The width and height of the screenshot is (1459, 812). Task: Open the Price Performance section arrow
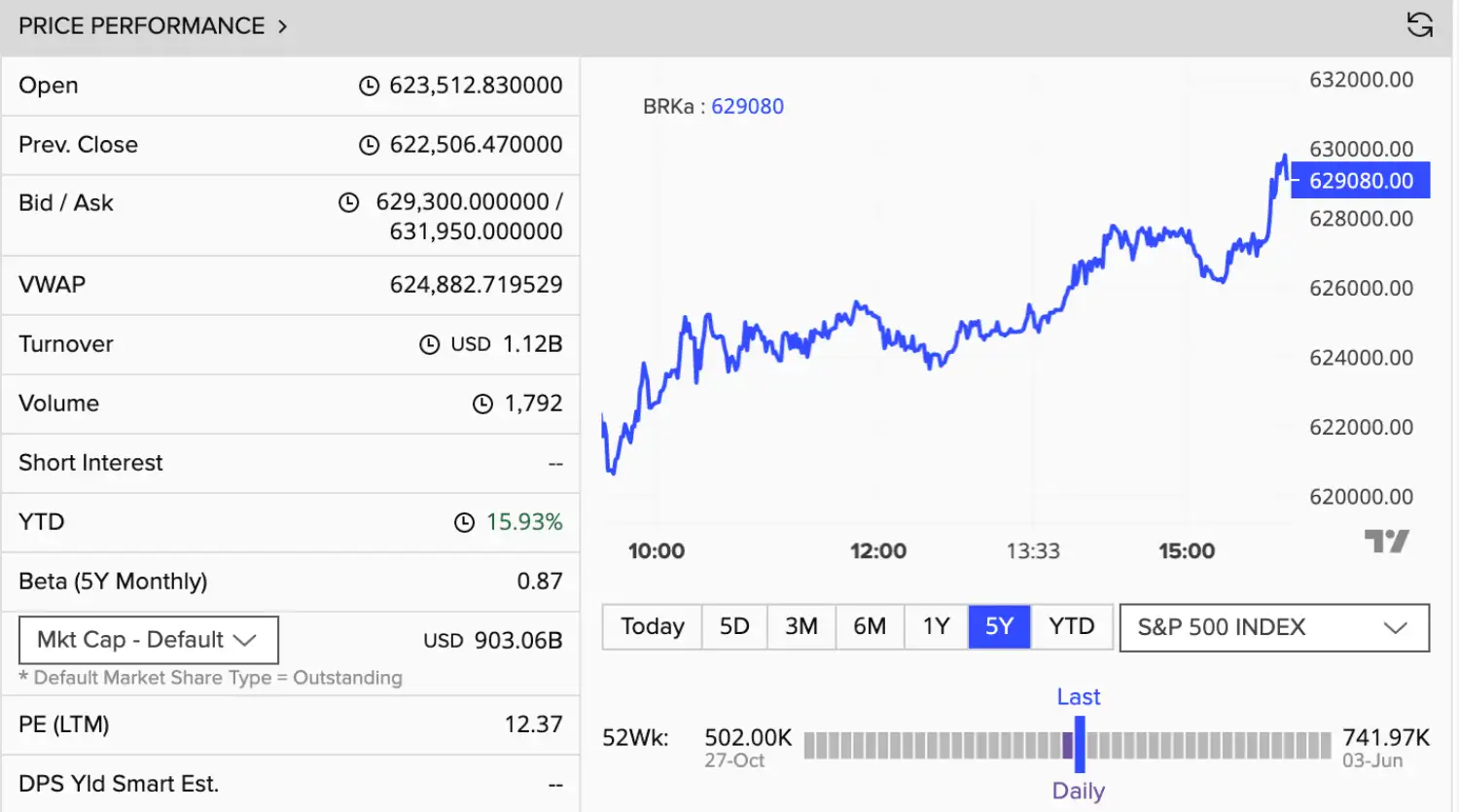(282, 26)
